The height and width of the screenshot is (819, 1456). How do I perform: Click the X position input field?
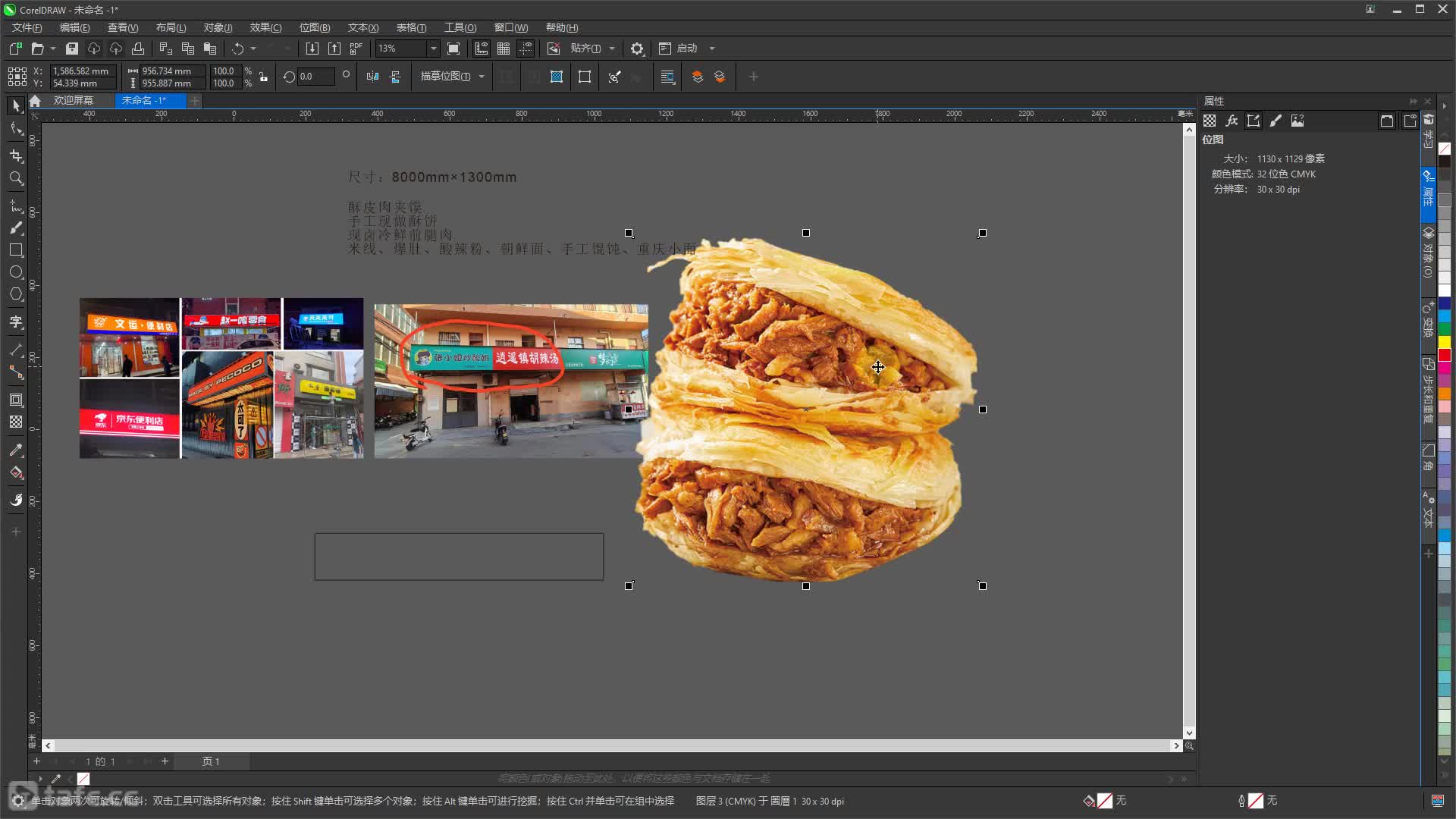(83, 71)
